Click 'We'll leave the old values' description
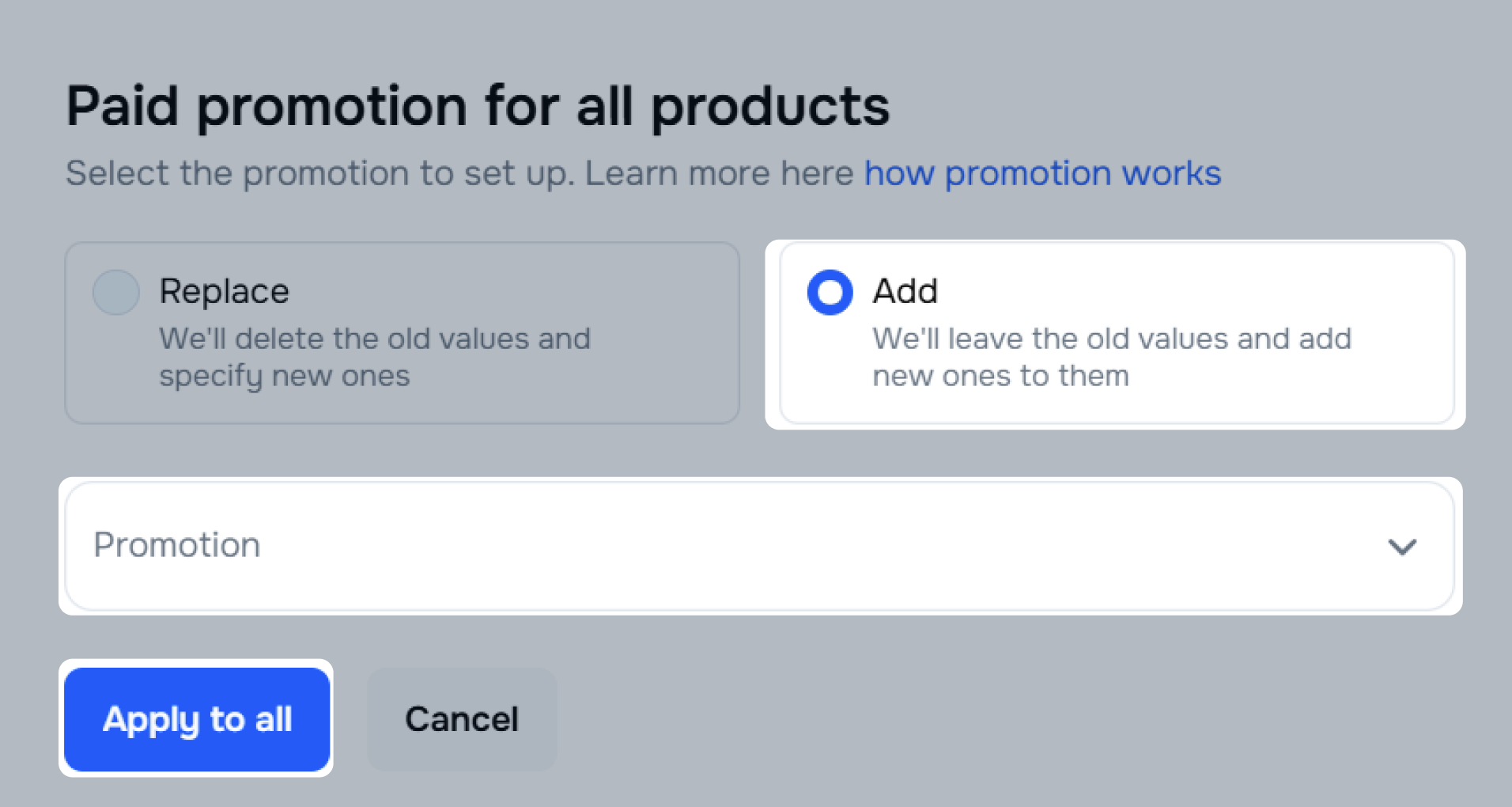The image size is (1512, 807). 1112,339
